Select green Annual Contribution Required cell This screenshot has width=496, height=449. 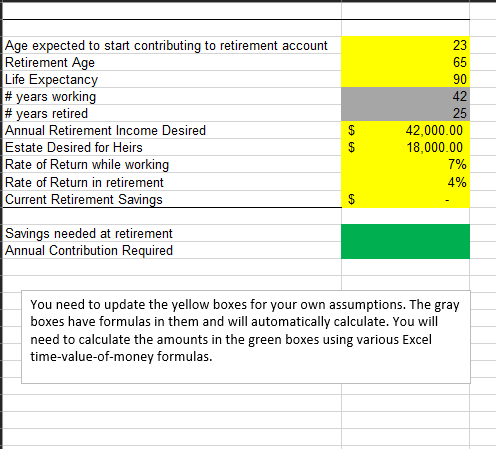pos(405,250)
